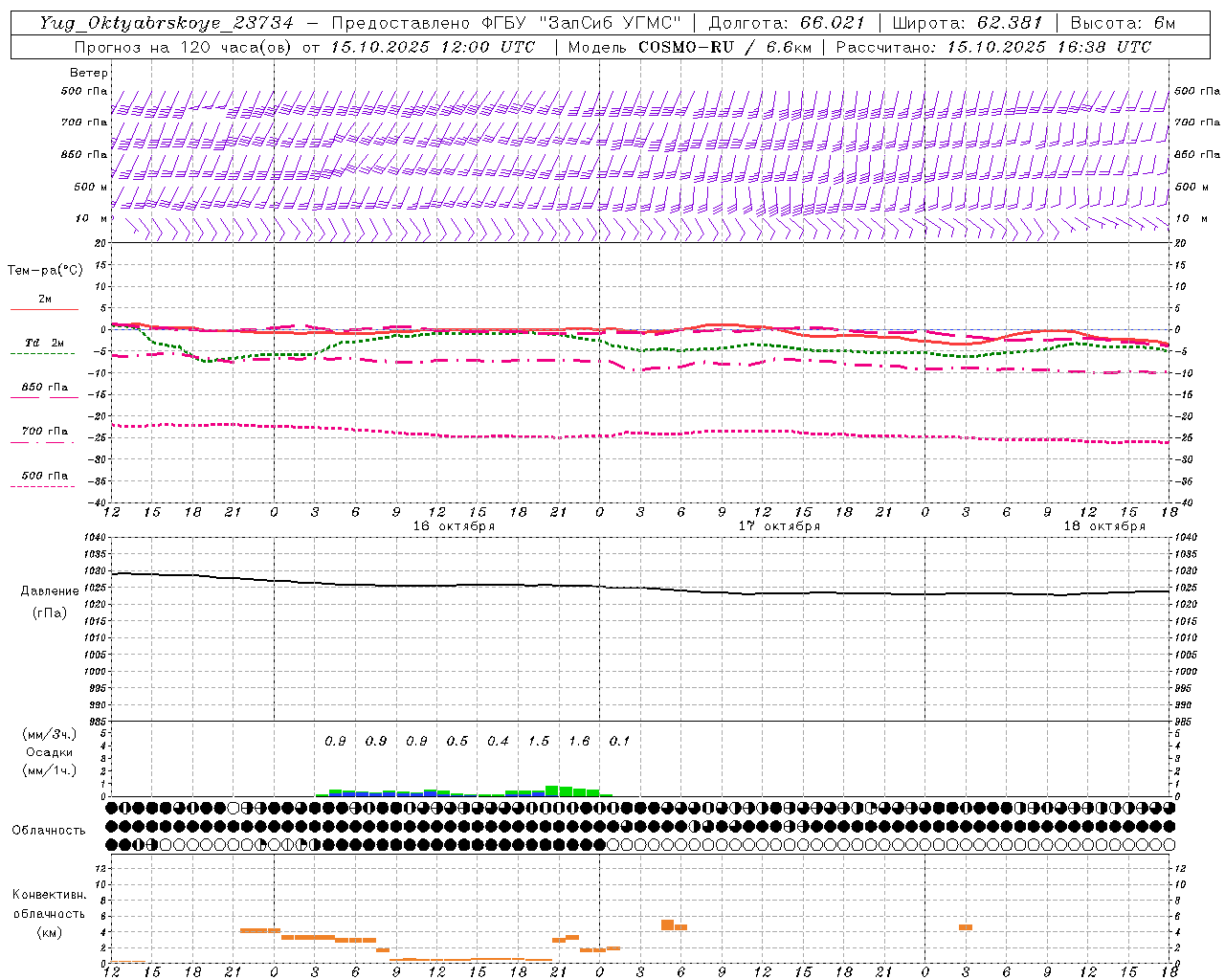
Task: Select the Прогноз на 120 часа(ов) text
Action: tap(184, 47)
